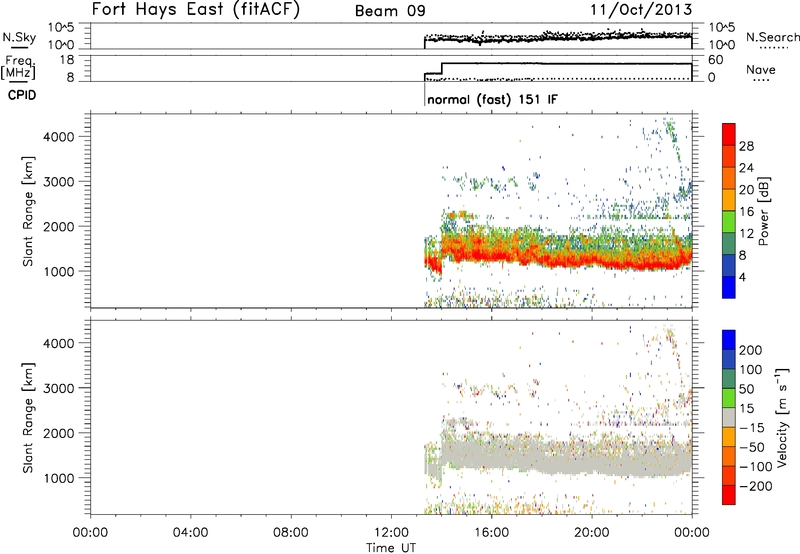Click the '18' frequency axis value

point(67,60)
